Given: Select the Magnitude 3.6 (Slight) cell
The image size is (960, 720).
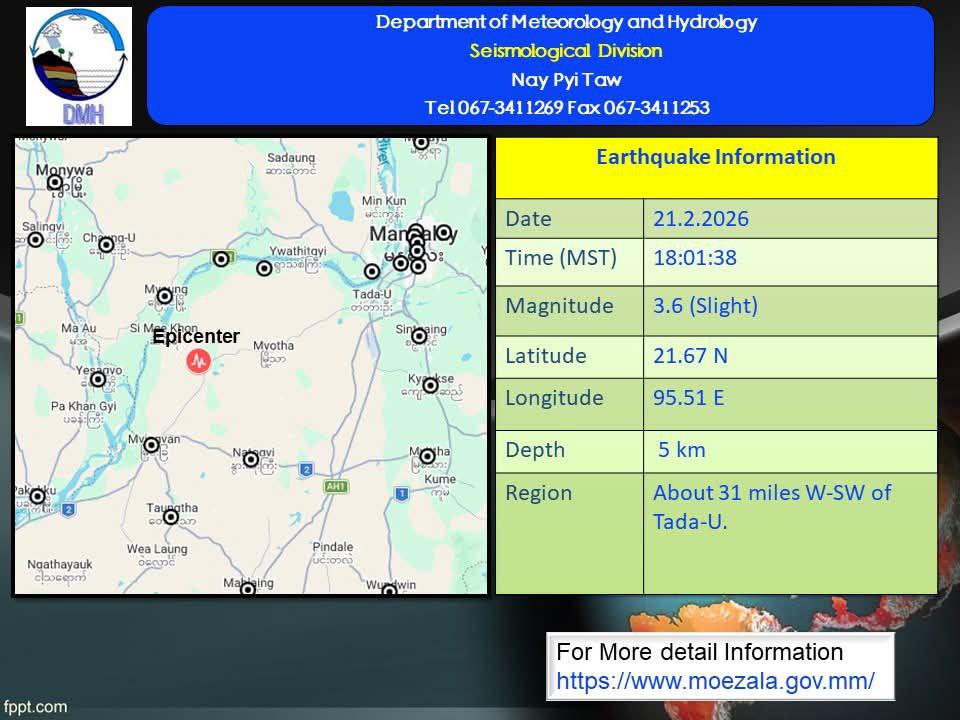Looking at the screenshot, I should [789, 306].
